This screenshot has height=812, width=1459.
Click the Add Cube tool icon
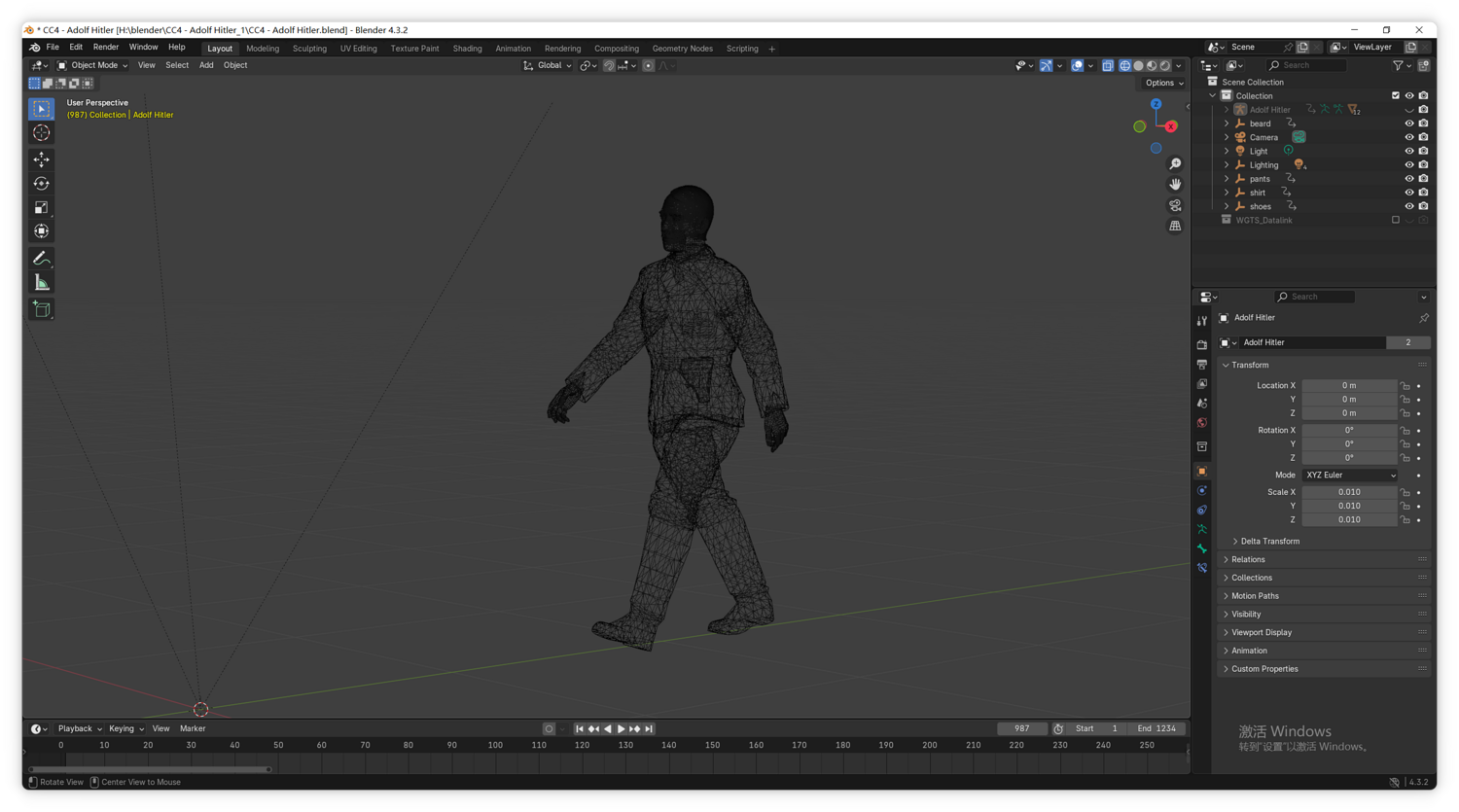41,309
